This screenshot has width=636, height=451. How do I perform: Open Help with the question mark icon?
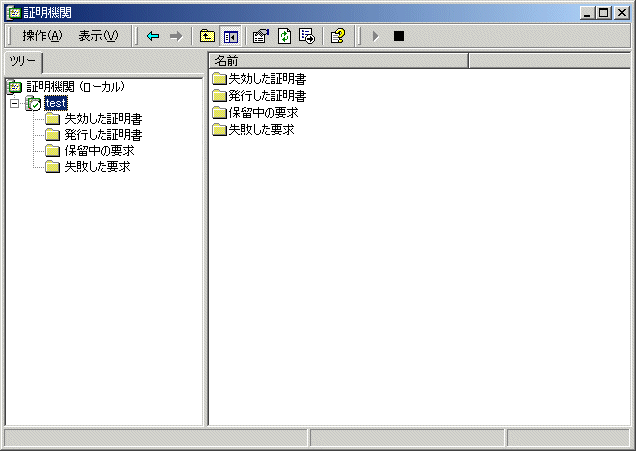338,37
